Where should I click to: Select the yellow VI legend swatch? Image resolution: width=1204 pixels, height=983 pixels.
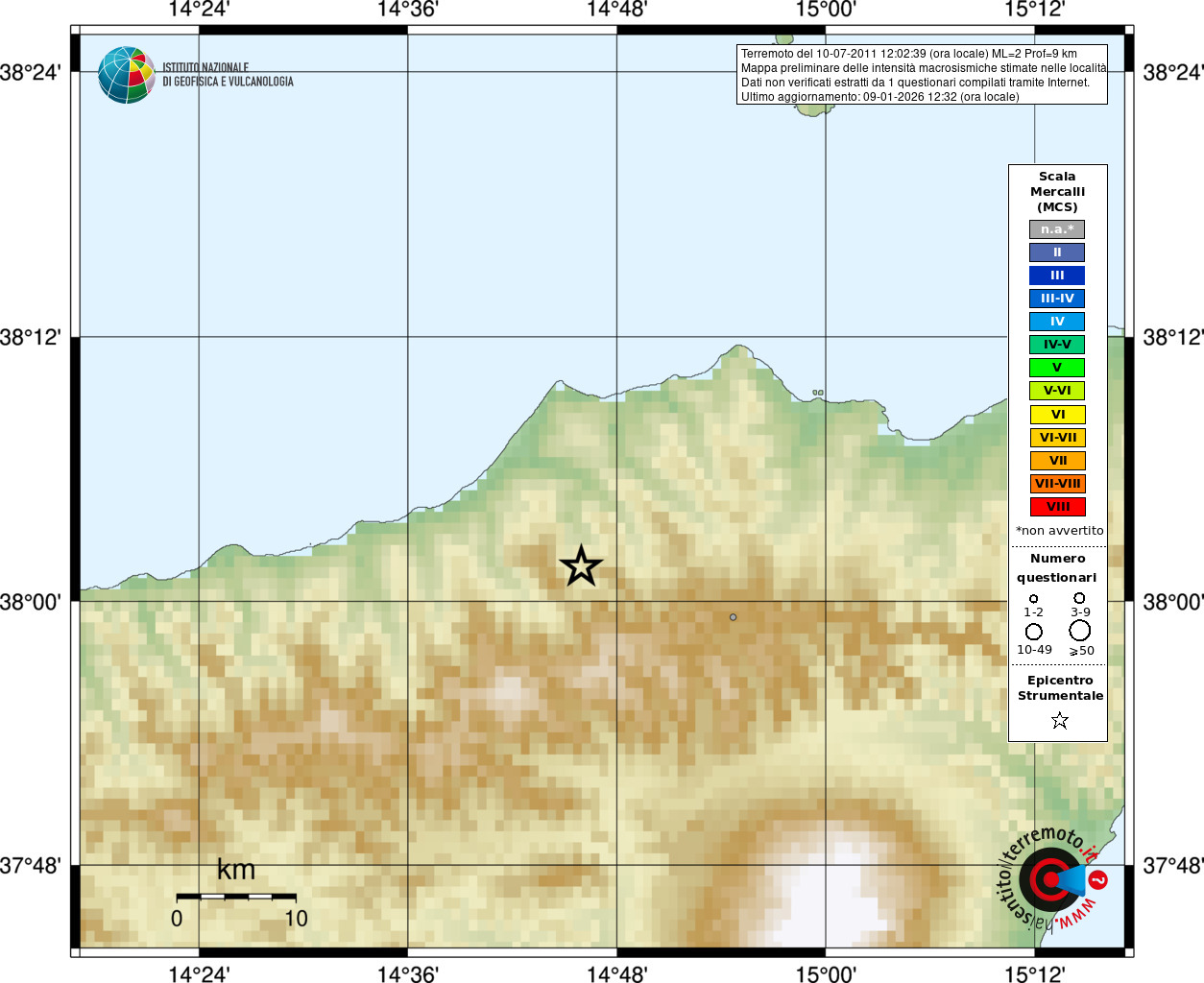pos(1057,415)
